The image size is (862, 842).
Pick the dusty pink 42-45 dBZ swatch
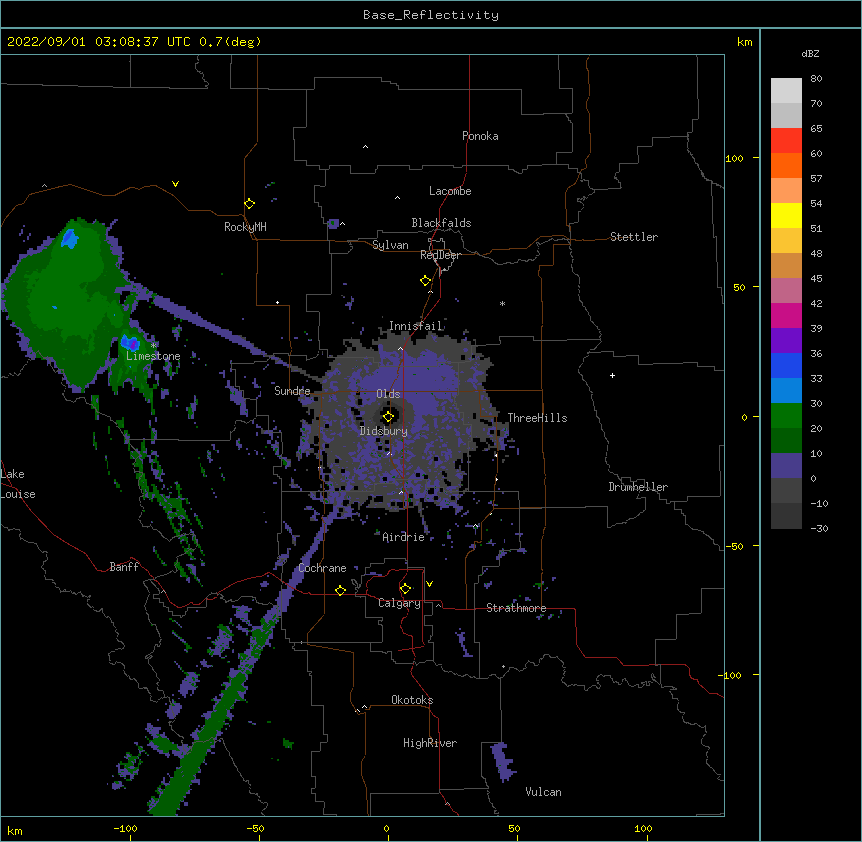pos(786,290)
